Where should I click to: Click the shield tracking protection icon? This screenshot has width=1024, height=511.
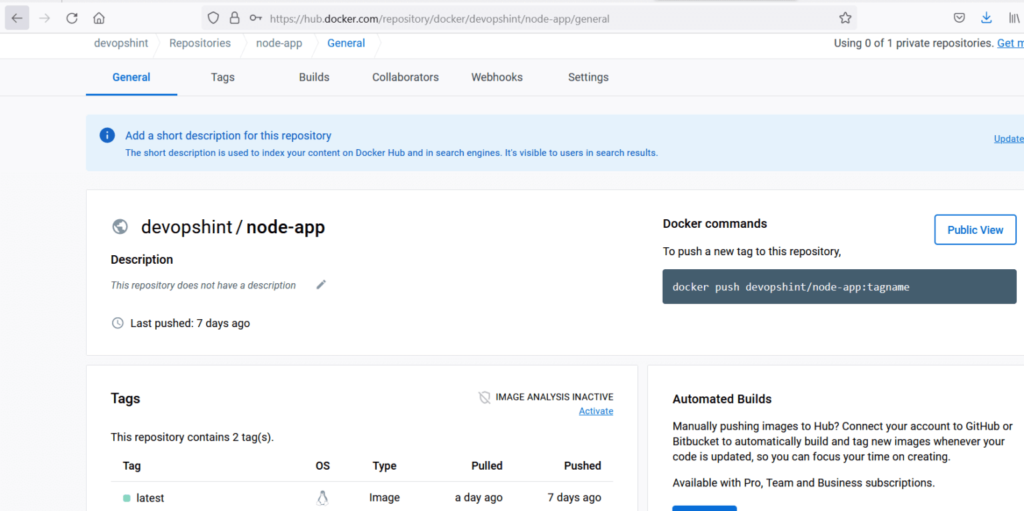(x=213, y=18)
